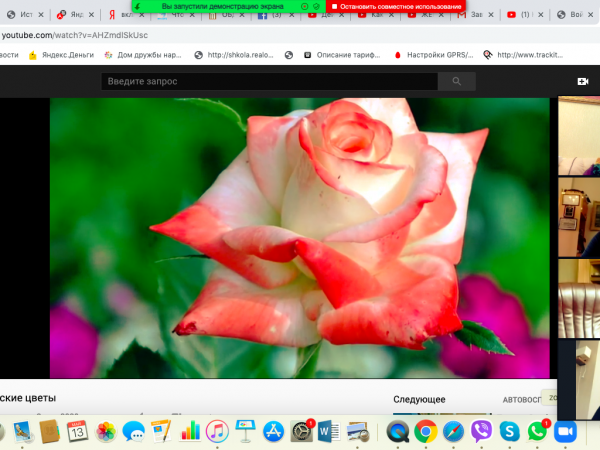Open Google Chrome dock icon

click(425, 431)
